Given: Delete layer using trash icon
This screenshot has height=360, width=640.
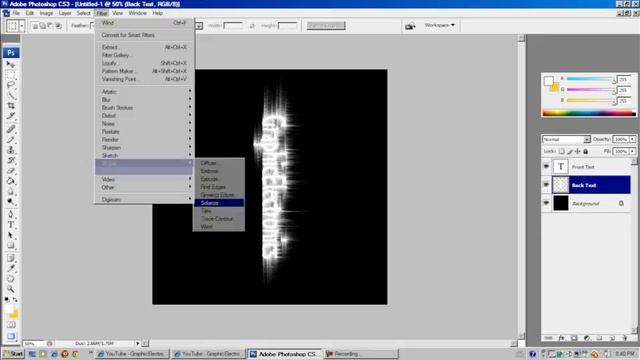Looking at the screenshot, I should [624, 338].
